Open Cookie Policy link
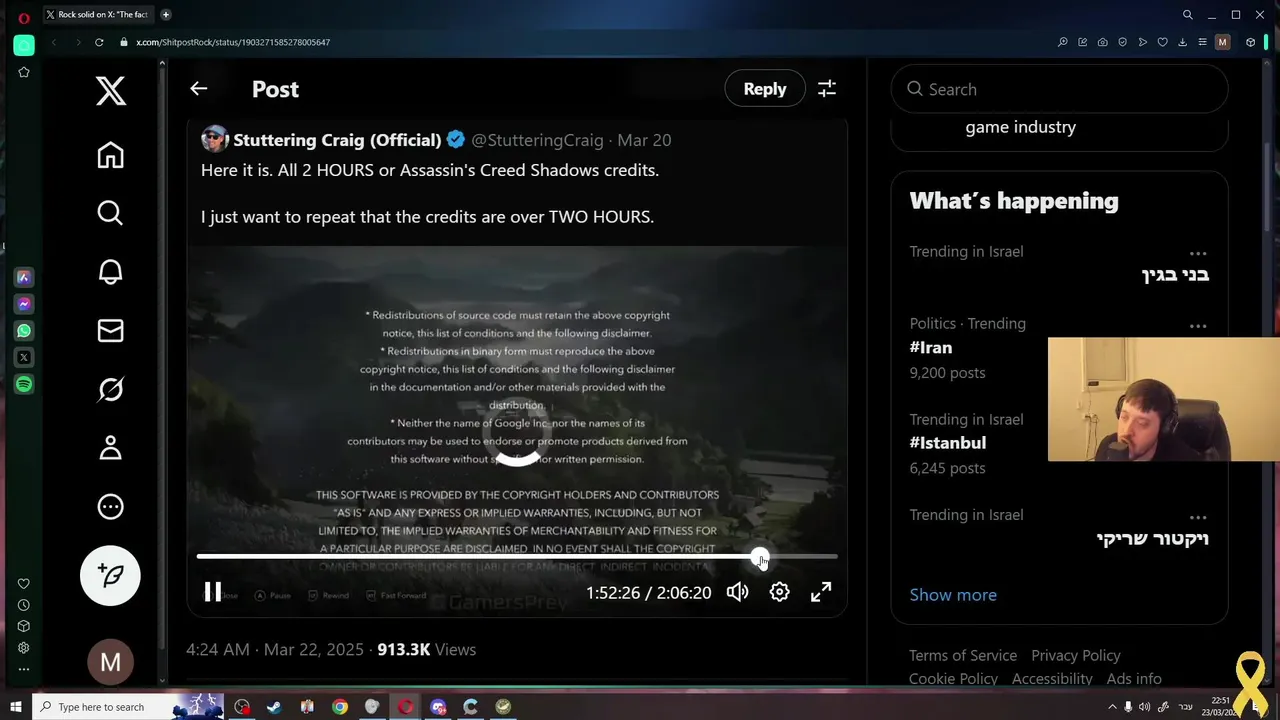Screen dimensions: 1280x720 (x=953, y=678)
